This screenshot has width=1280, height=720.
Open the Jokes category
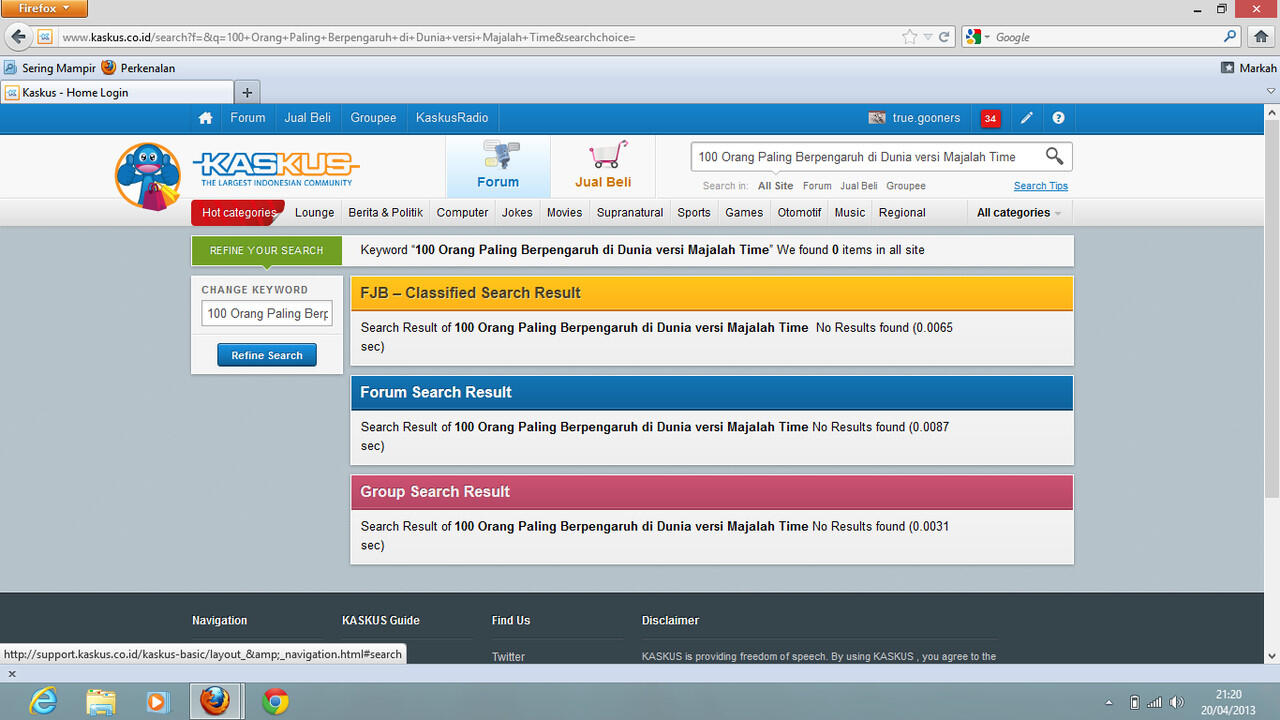[x=517, y=212]
